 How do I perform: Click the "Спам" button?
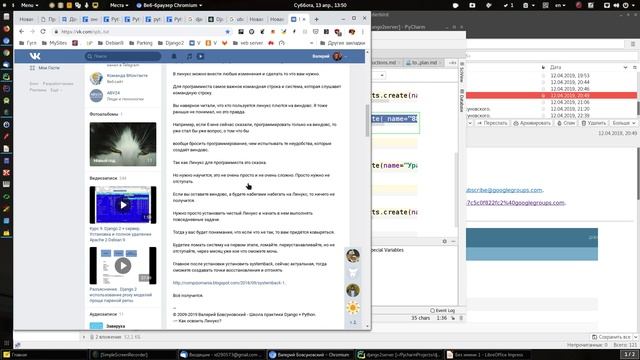pyautogui.click(x=566, y=123)
